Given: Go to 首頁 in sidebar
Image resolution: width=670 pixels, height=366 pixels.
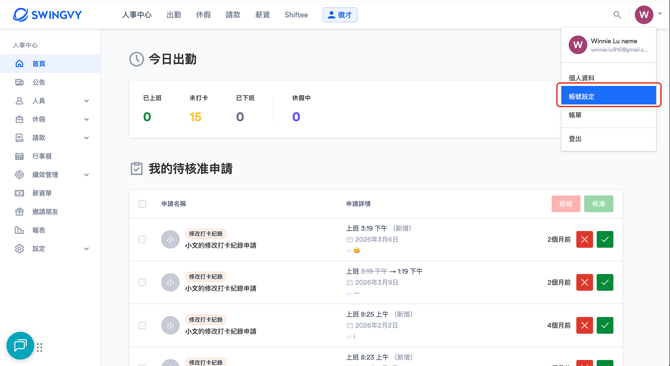Looking at the screenshot, I should (x=50, y=64).
